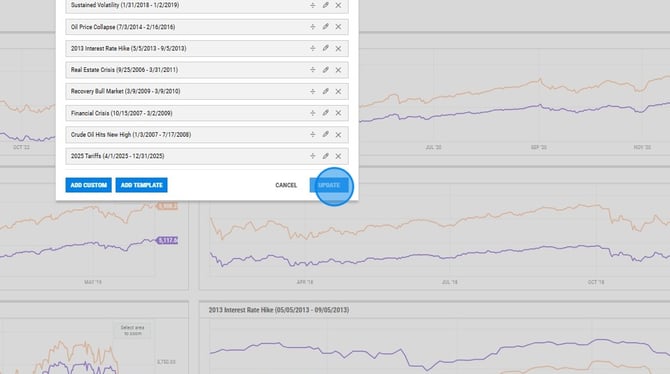Click the Update button

329,185
